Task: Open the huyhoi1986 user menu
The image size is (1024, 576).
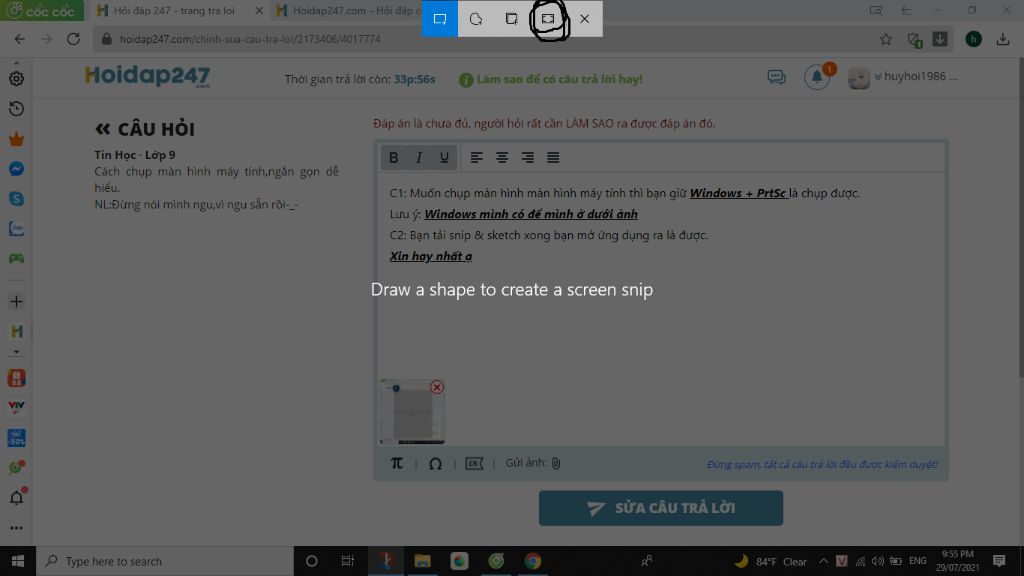Action: 903,77
